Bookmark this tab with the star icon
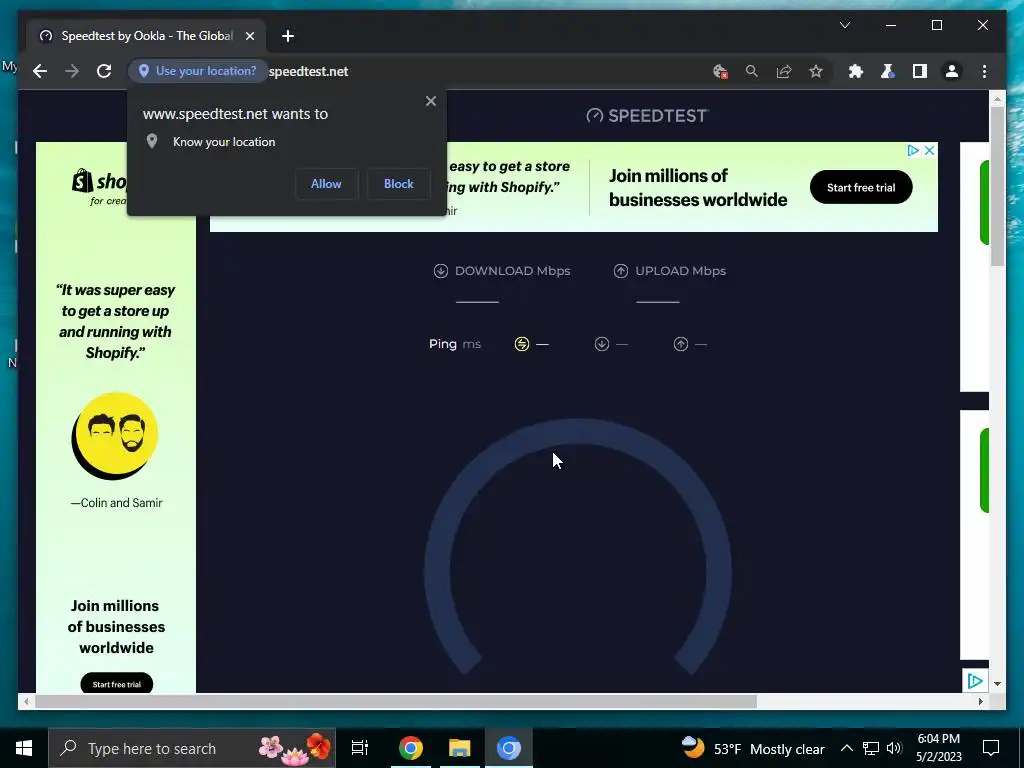1024x768 pixels. (x=816, y=71)
